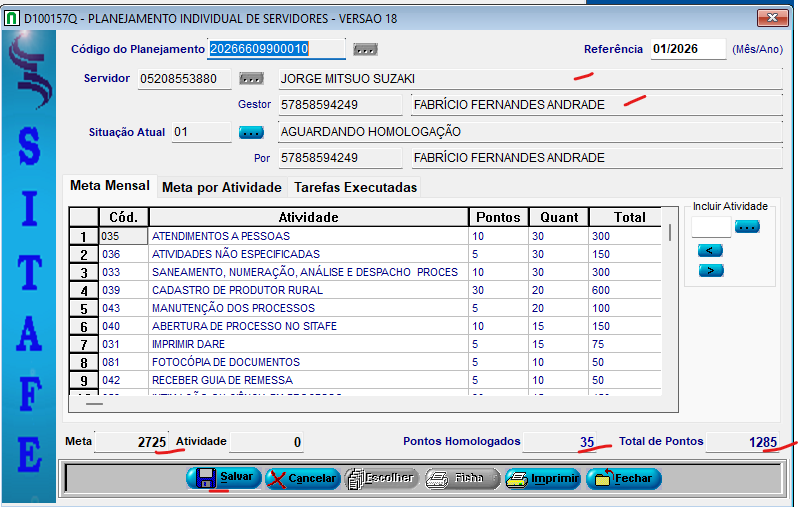799x507 pixels.
Task: Open the Tarefas Executadas tab
Action: [355, 187]
